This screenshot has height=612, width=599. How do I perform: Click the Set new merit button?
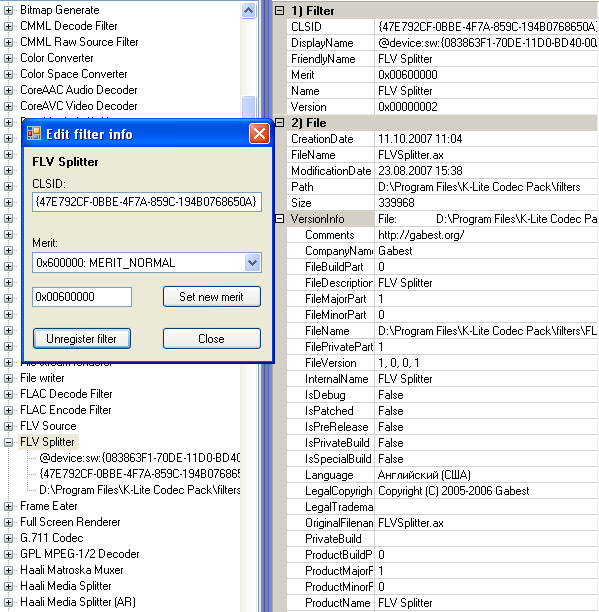pos(212,297)
